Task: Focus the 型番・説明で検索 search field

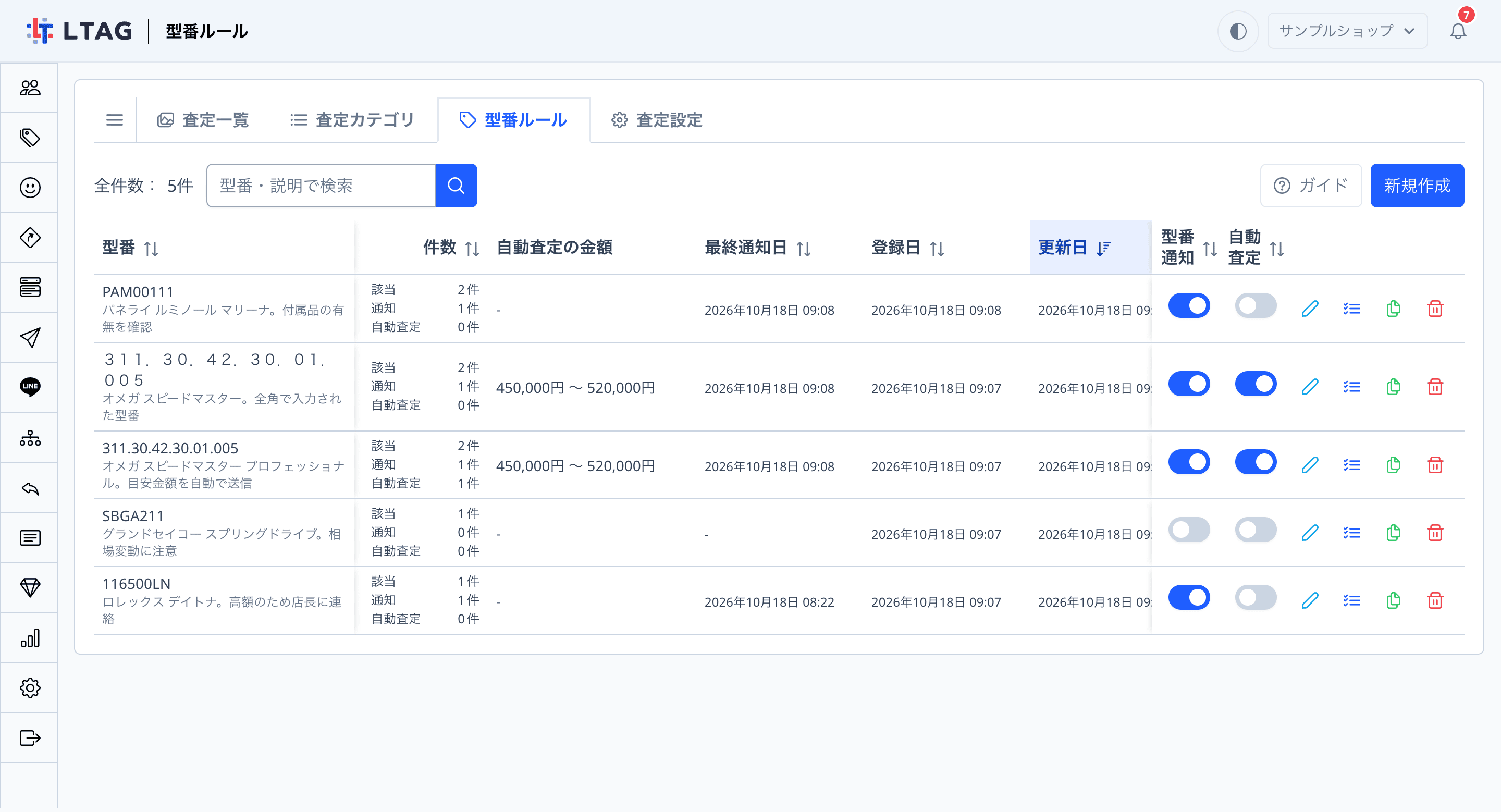Action: coord(321,186)
